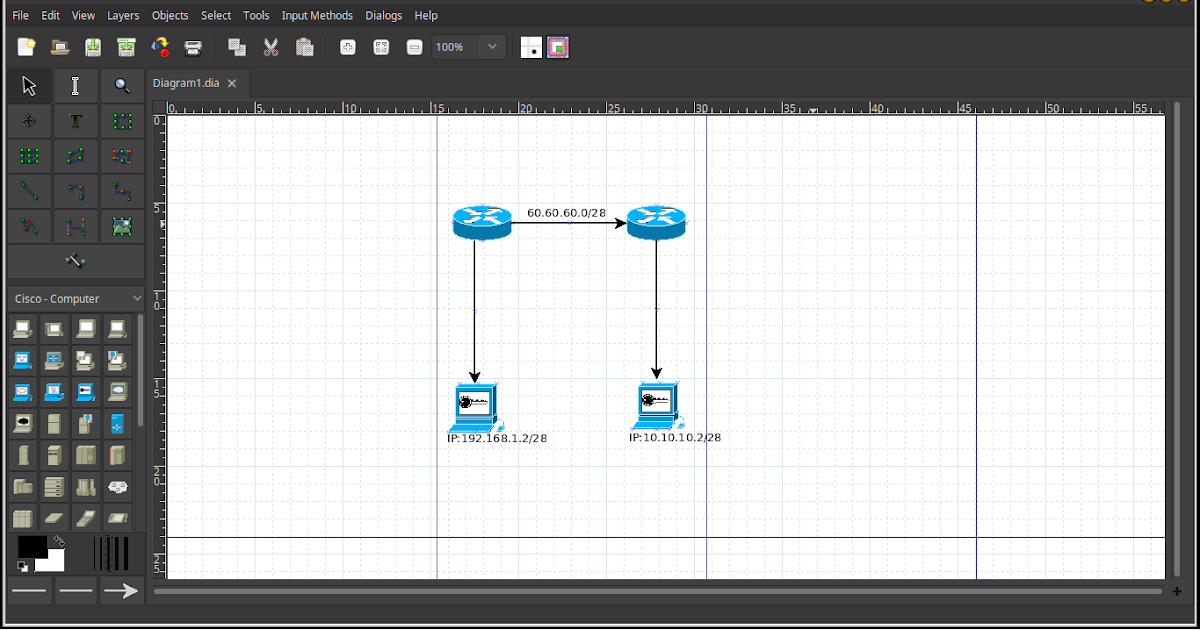Open the Cisco - Computer sheet selector
The height and width of the screenshot is (630, 1200).
[75, 298]
